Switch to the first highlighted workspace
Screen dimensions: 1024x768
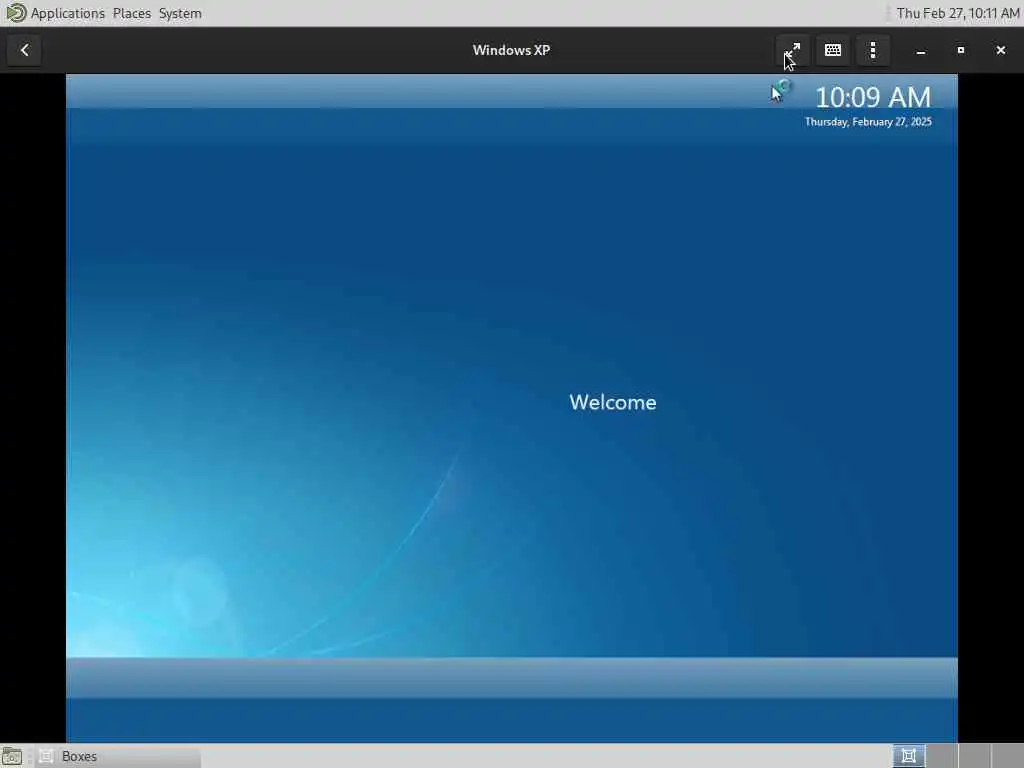pos(908,756)
